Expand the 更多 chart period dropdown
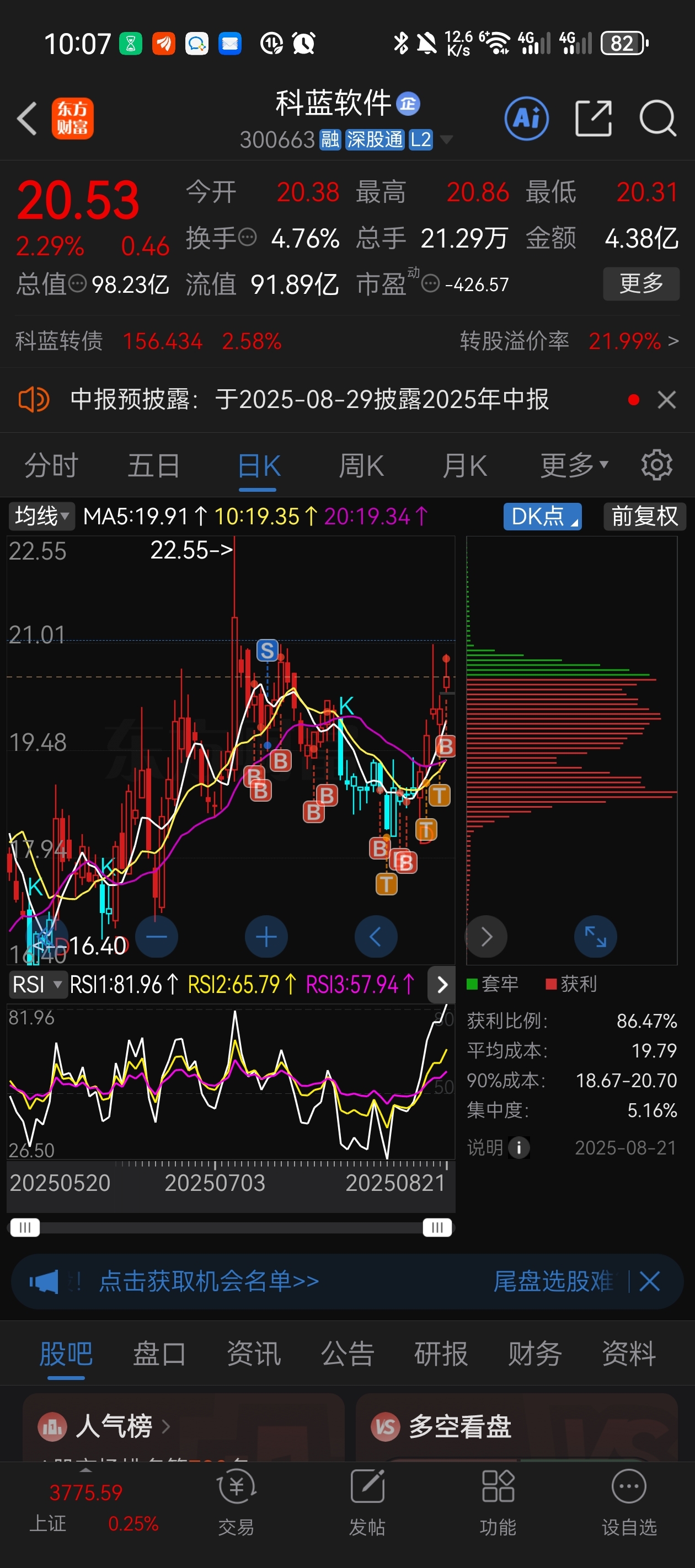The width and height of the screenshot is (695, 1568). pos(574,466)
